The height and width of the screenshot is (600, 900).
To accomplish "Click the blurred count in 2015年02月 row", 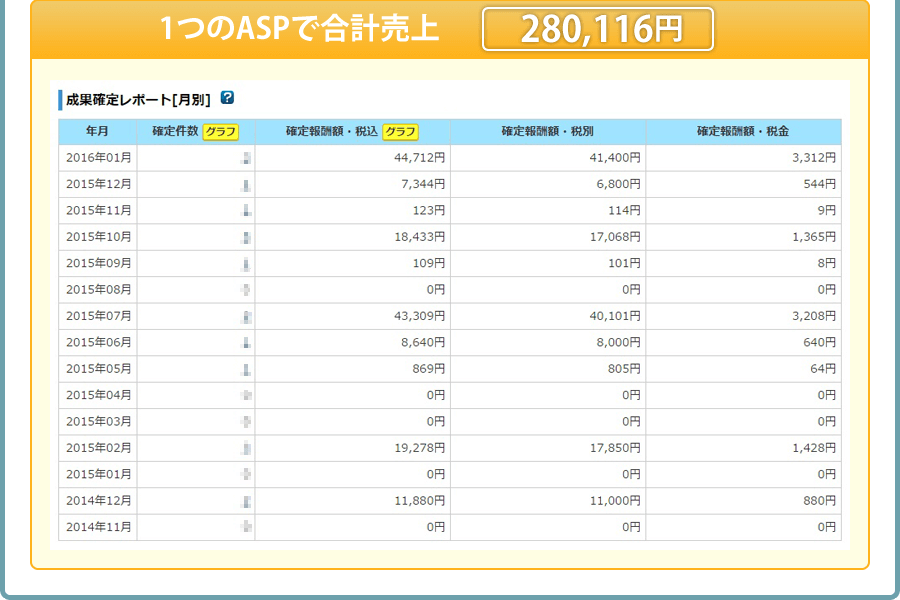I will (x=246, y=448).
